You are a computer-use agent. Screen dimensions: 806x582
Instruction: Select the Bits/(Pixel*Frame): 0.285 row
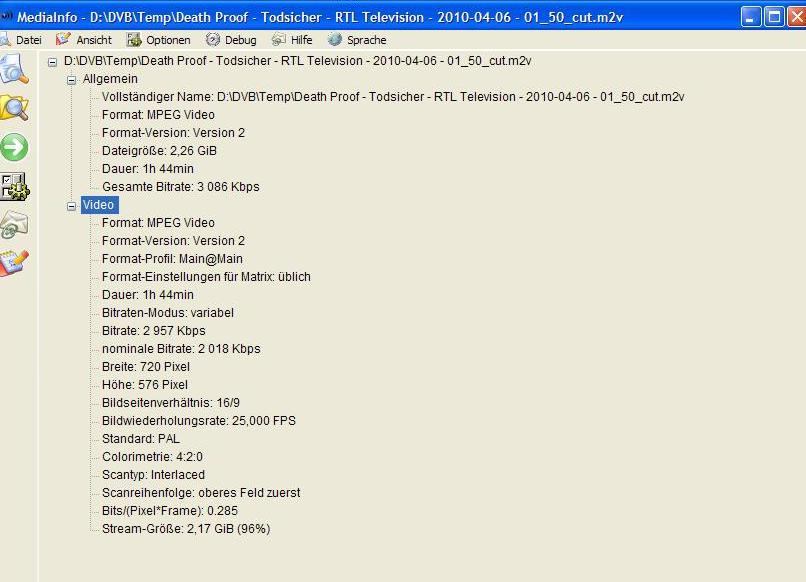(x=170, y=511)
